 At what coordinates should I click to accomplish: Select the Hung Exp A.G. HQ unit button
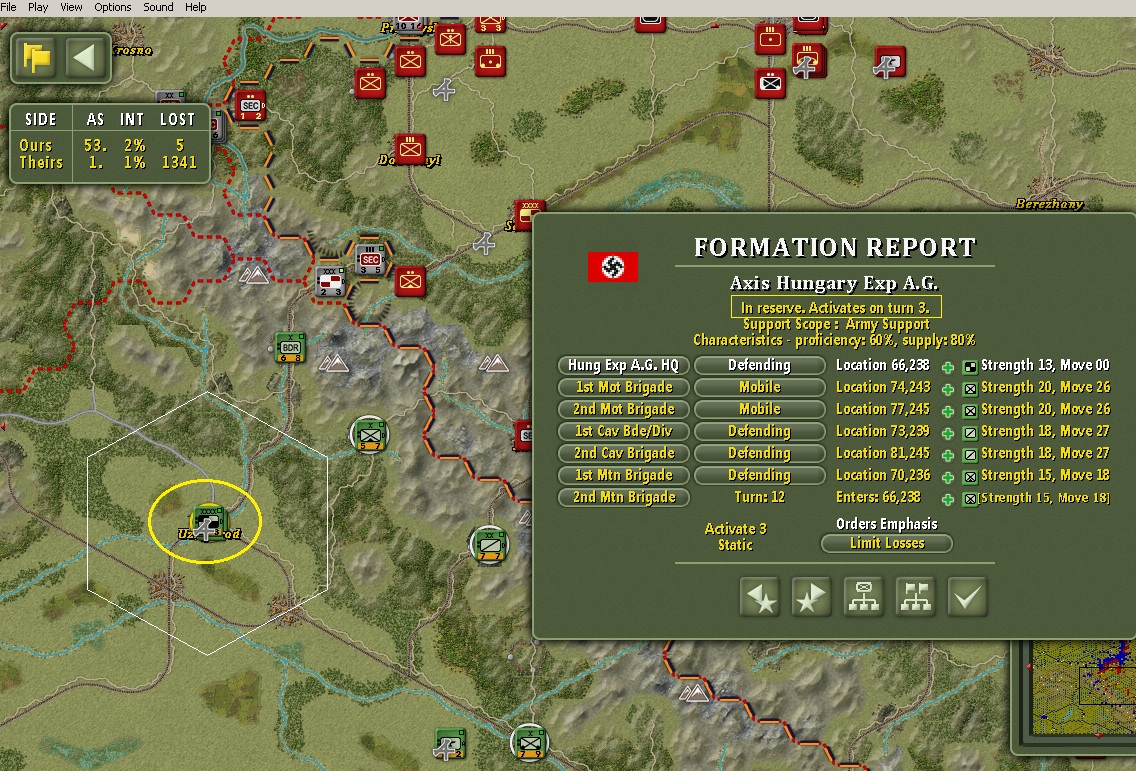pyautogui.click(x=623, y=365)
